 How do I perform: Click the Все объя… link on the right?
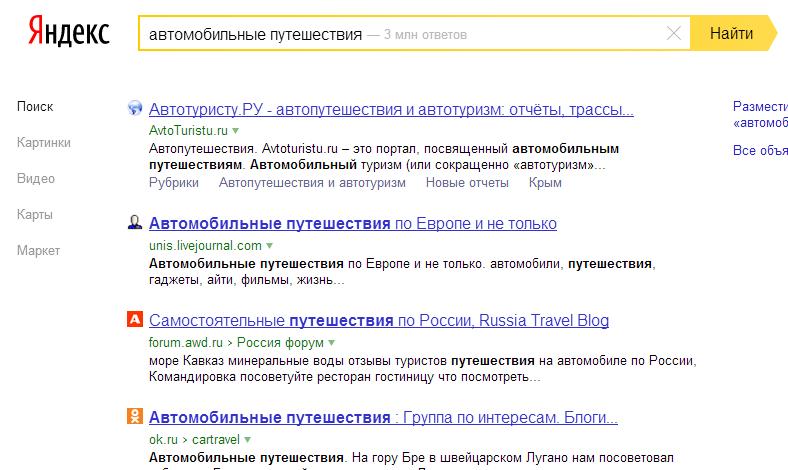pos(760,150)
